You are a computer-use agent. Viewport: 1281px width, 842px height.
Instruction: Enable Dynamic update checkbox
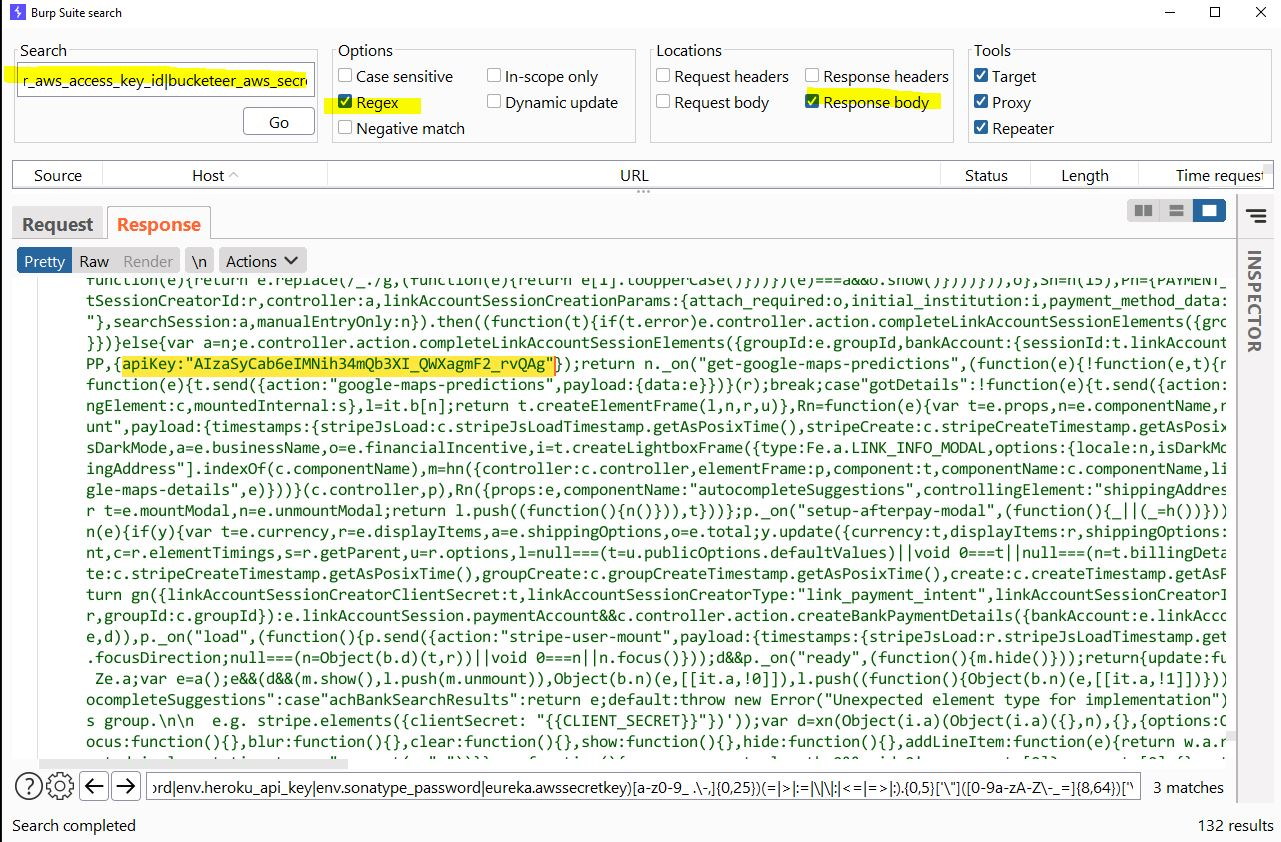coord(494,102)
